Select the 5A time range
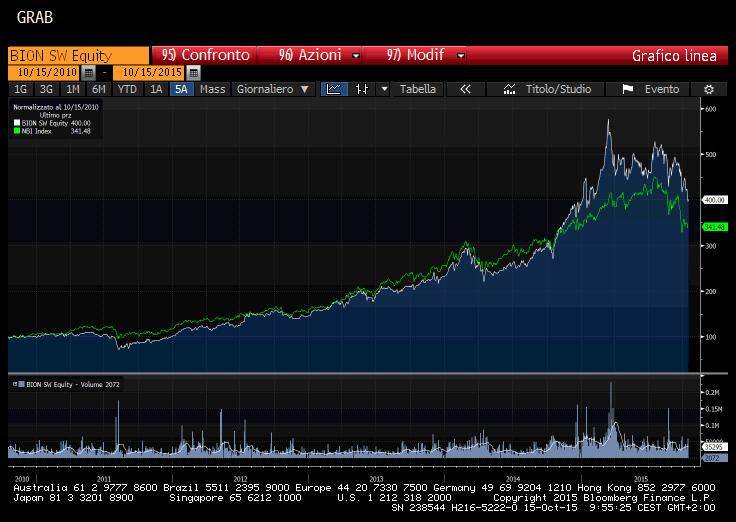The image size is (736, 522). pos(182,89)
